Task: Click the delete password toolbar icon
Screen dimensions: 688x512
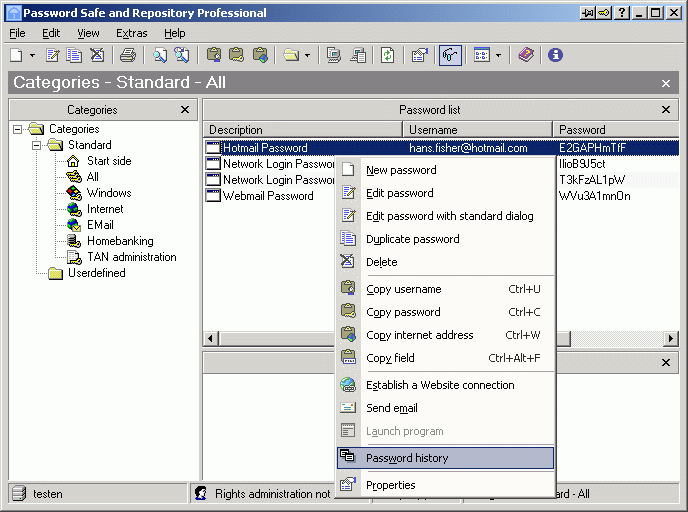Action: tap(97, 55)
